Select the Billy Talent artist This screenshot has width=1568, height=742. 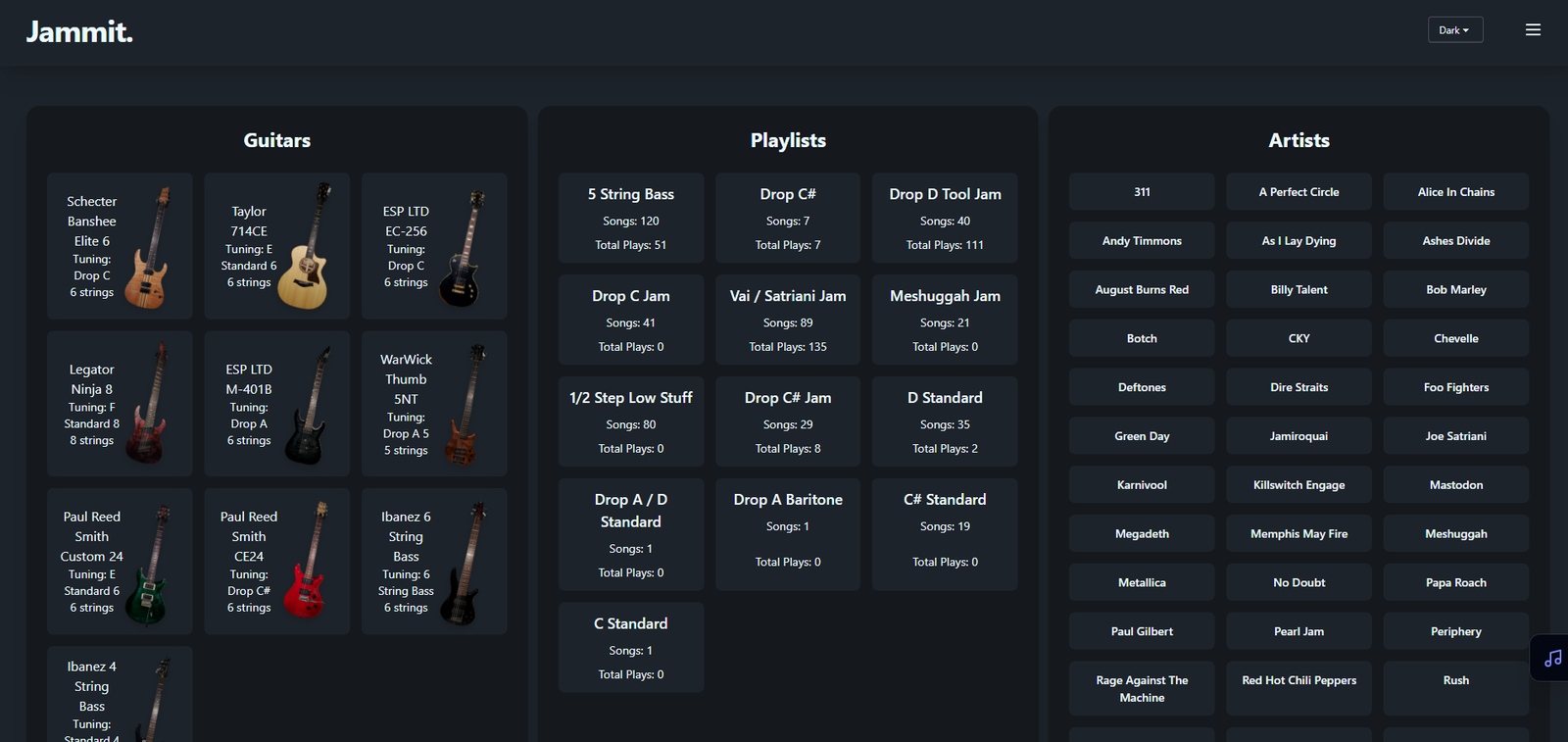pos(1298,290)
